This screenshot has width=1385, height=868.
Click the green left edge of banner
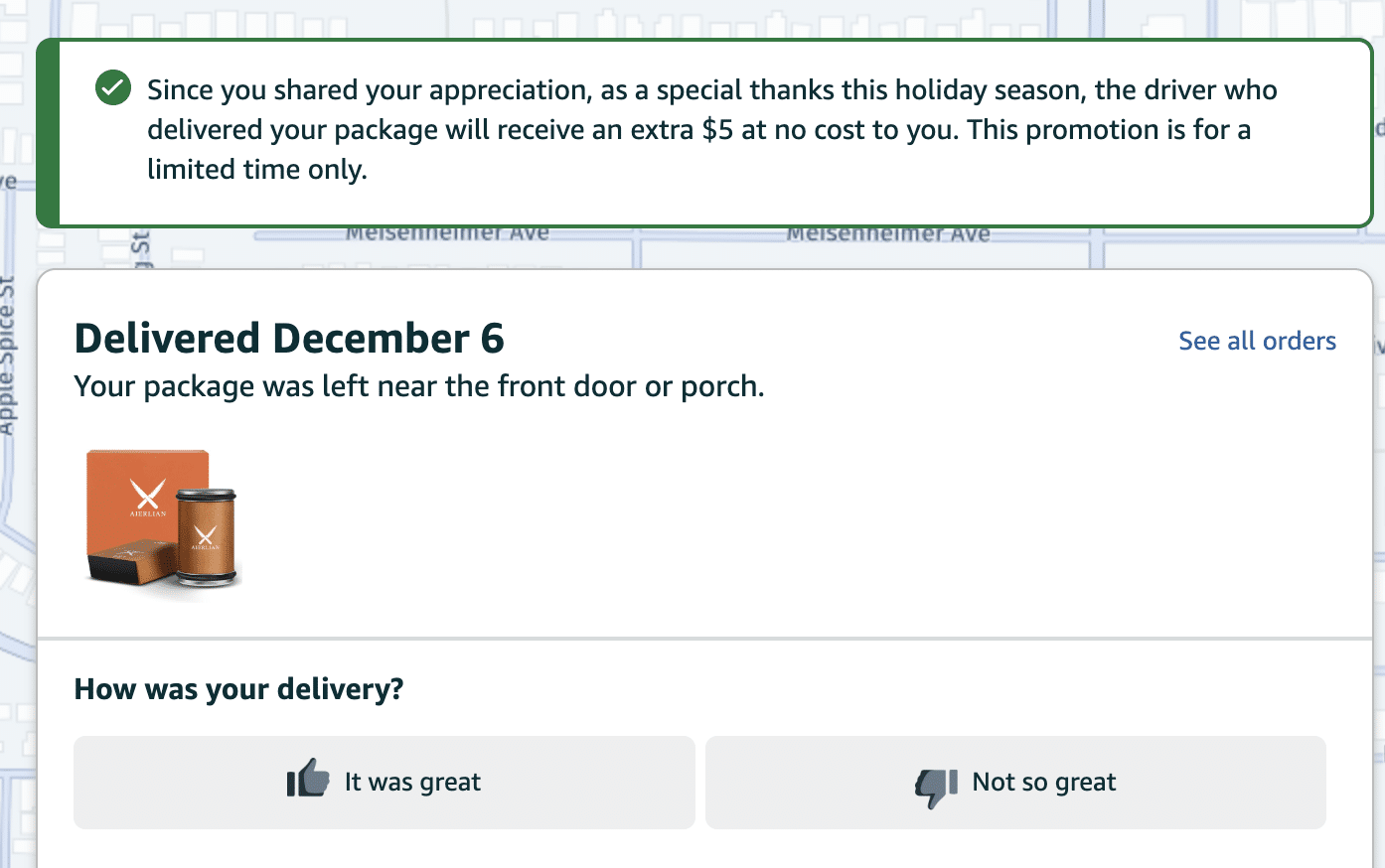48,133
